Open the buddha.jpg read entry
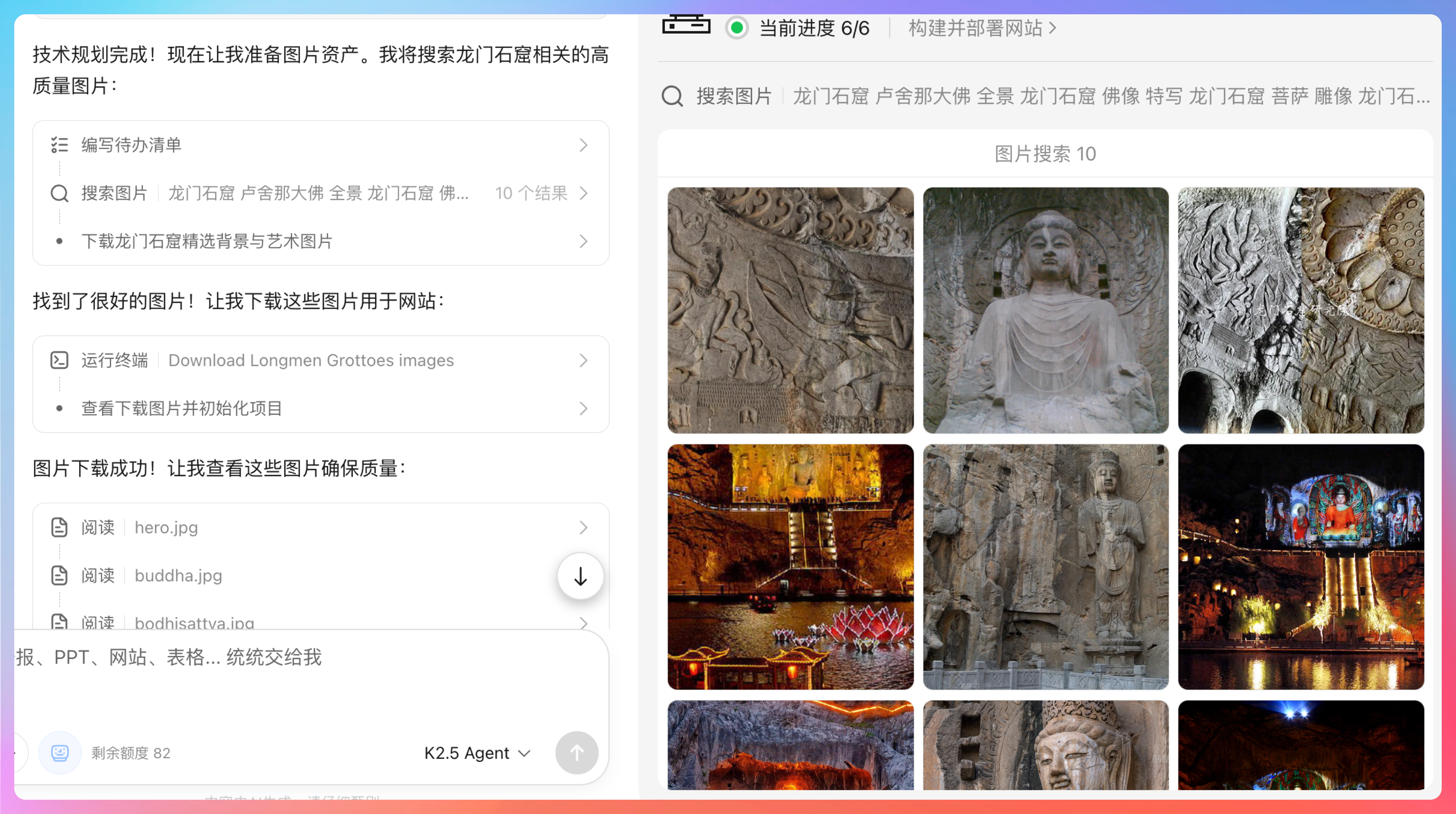Image resolution: width=1456 pixels, height=814 pixels. click(x=177, y=576)
